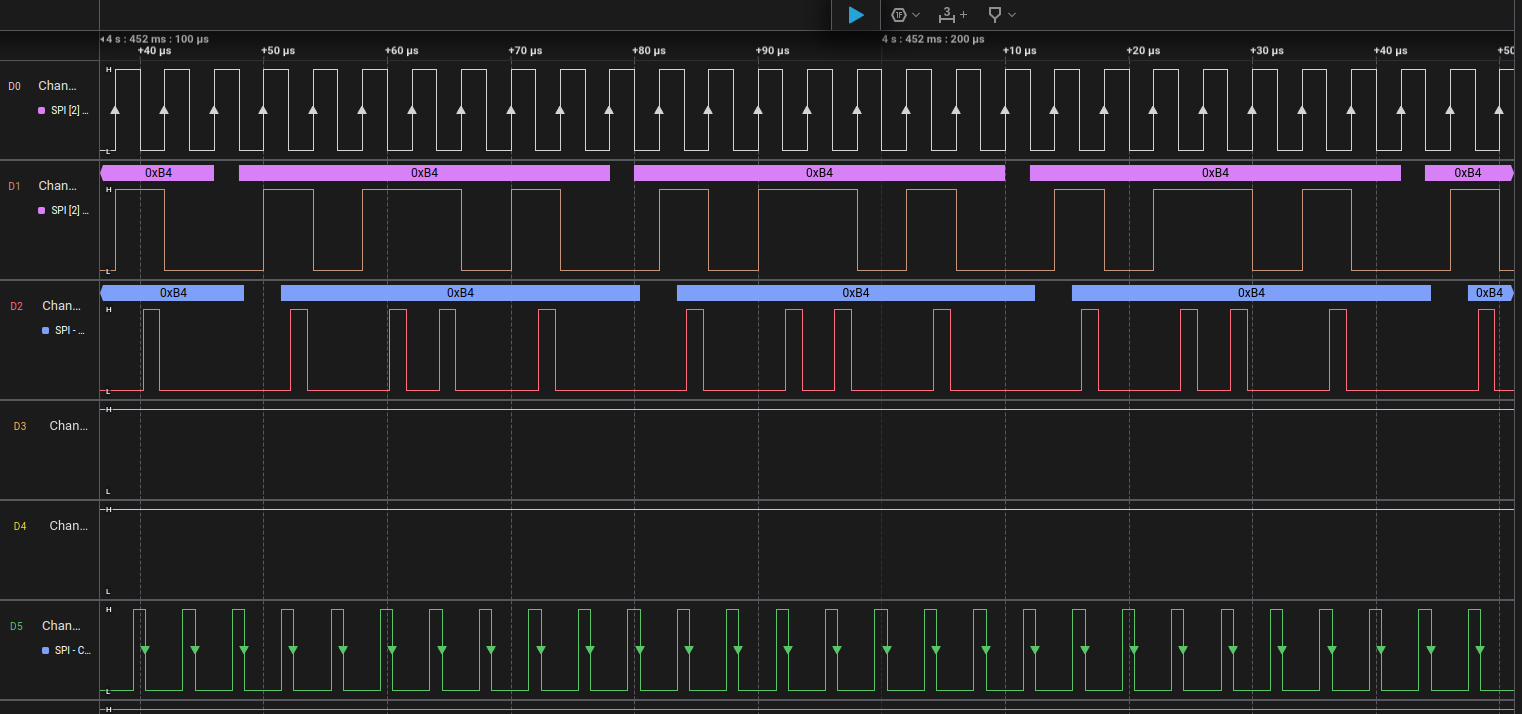The height and width of the screenshot is (714, 1522).
Task: Select the D0 channel label
Action: tap(14, 86)
